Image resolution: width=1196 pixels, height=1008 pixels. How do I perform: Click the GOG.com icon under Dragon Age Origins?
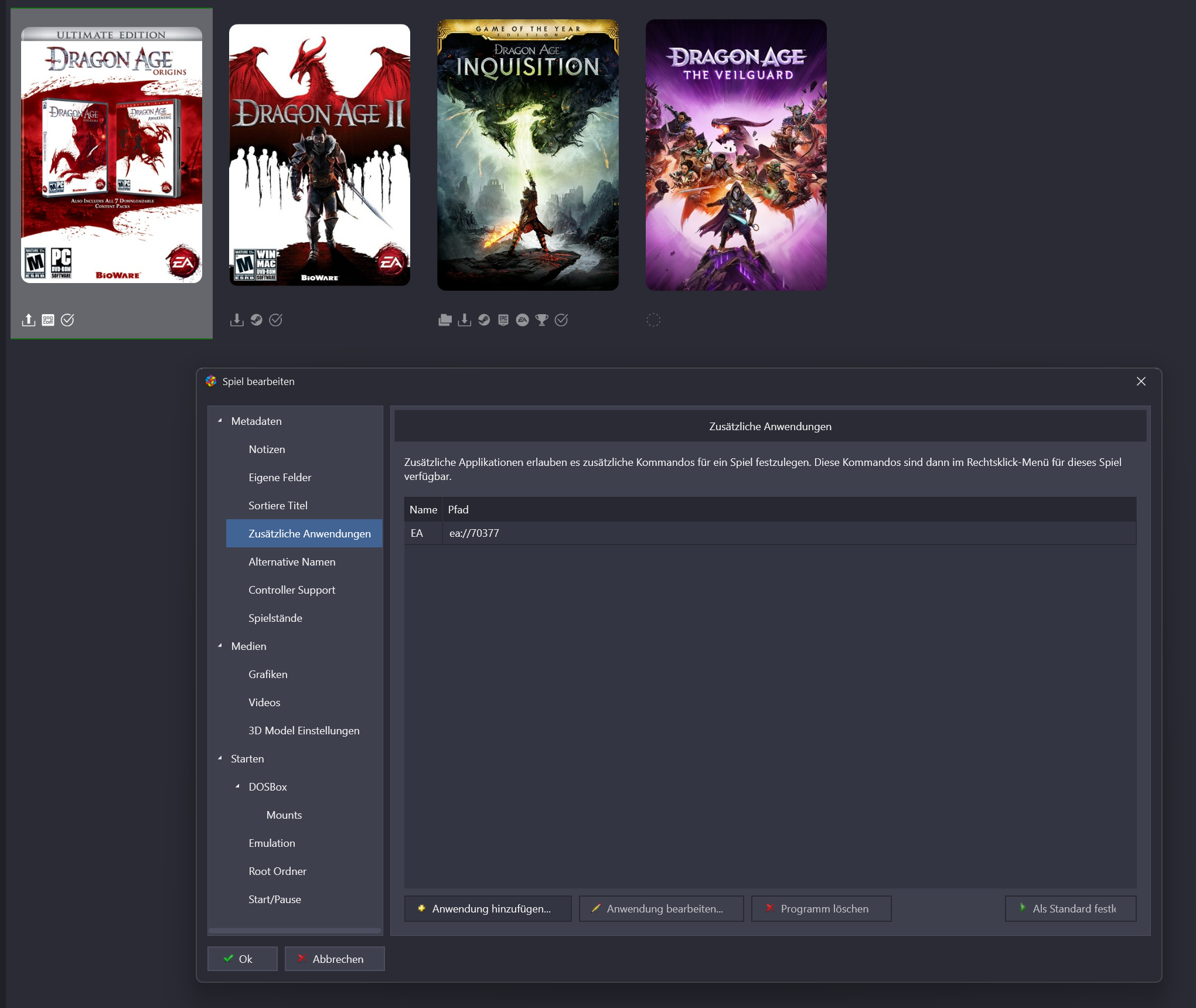point(48,320)
